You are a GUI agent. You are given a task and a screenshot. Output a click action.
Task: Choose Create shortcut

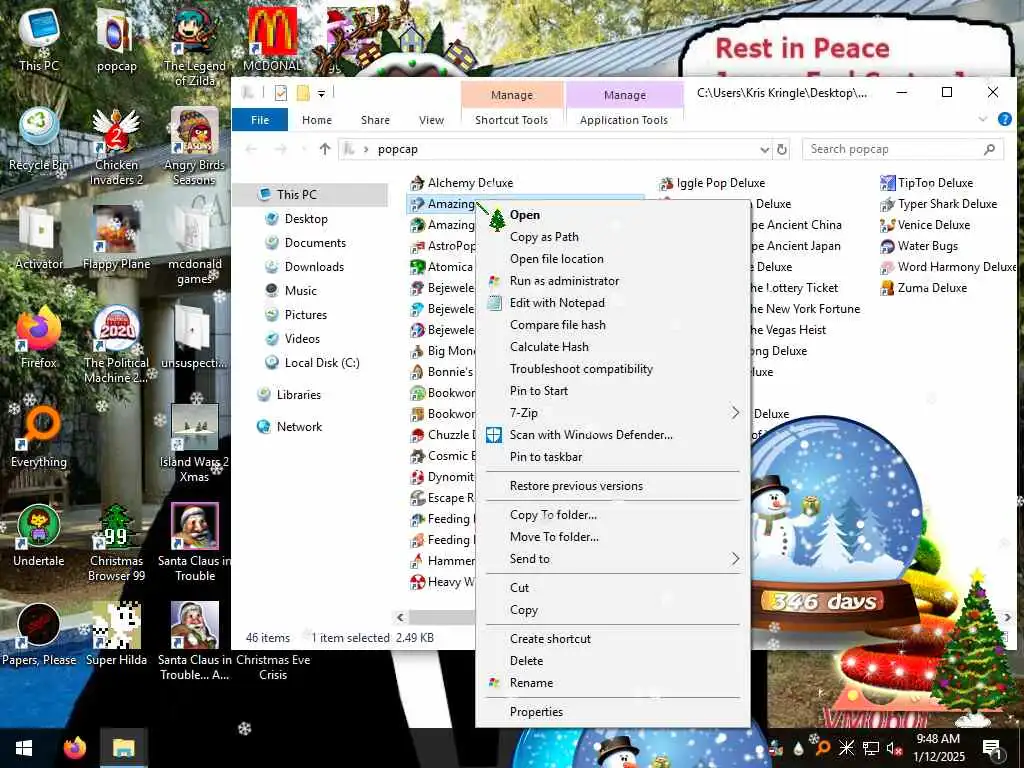coord(613,639)
